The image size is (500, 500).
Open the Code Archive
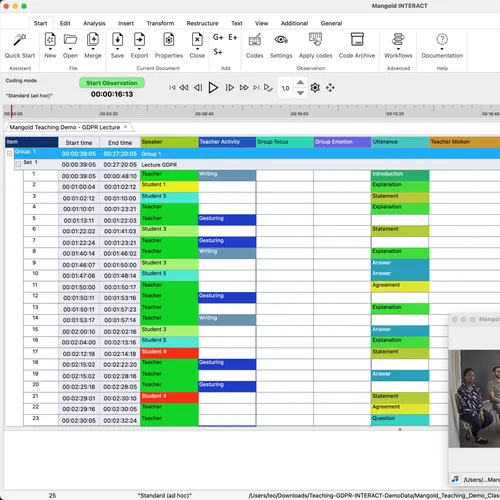click(357, 39)
